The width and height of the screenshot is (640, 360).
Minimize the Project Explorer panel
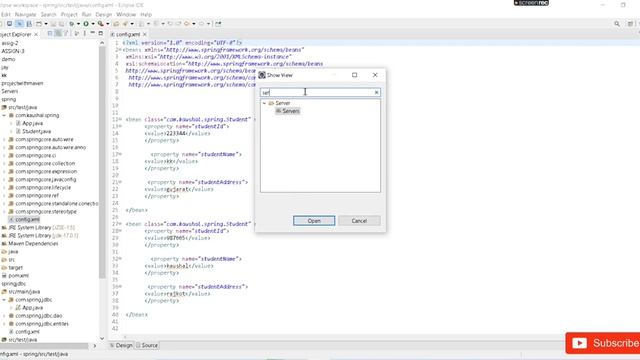pos(92,33)
